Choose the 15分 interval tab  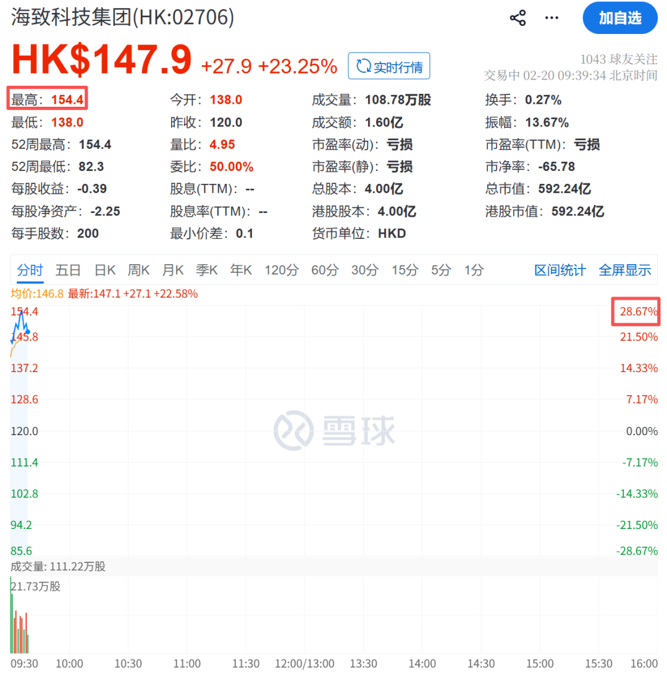coord(405,269)
